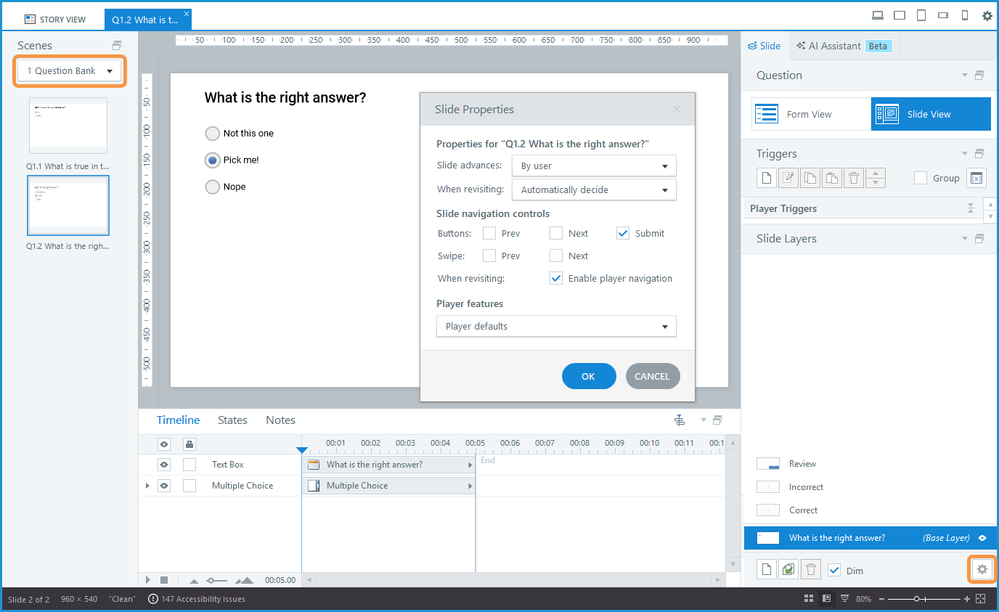Copy the selected trigger icon
This screenshot has height=612, width=999.
tap(810, 178)
